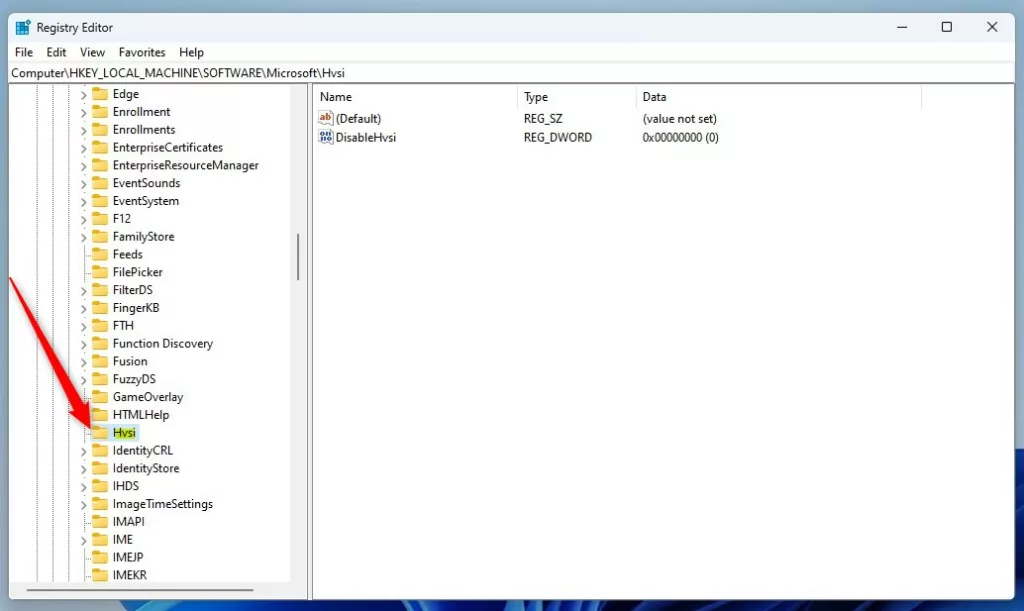Screen dimensions: 1024x611
Task: Open the Favorites menu
Action: coord(142,52)
